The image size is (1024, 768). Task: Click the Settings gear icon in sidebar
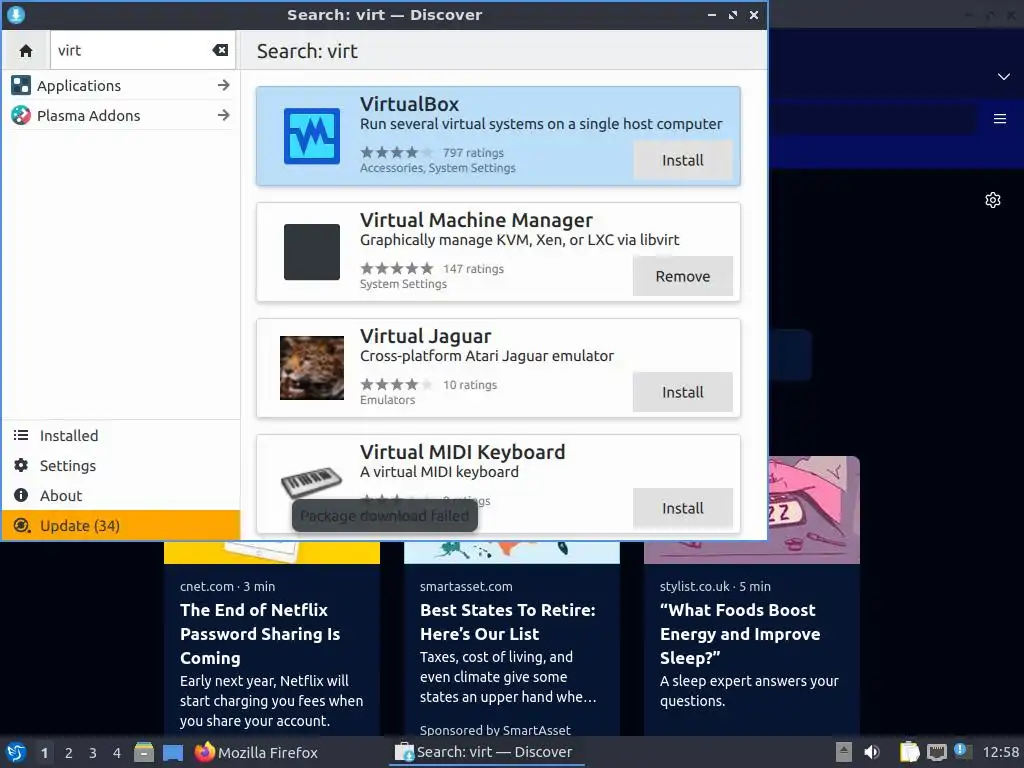[21, 466]
